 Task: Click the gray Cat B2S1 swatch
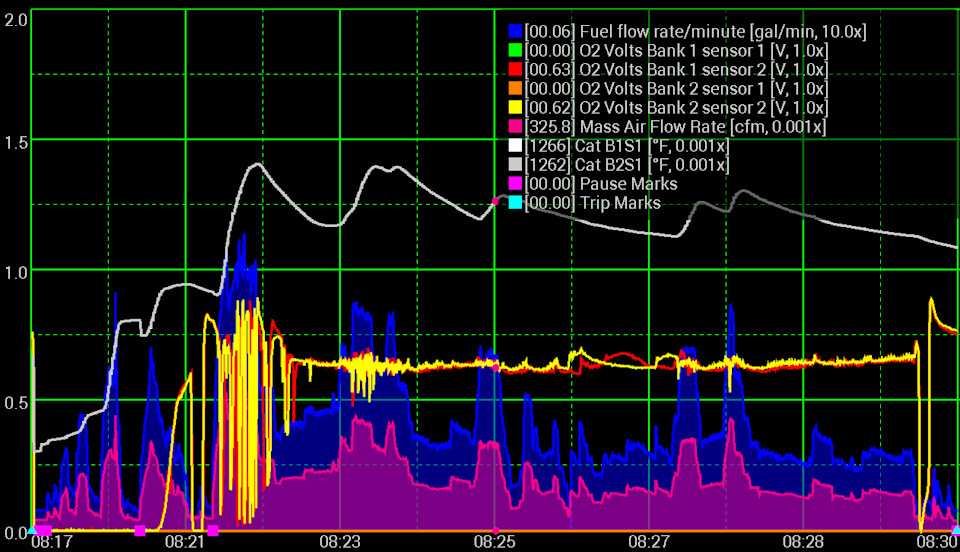tap(516, 164)
